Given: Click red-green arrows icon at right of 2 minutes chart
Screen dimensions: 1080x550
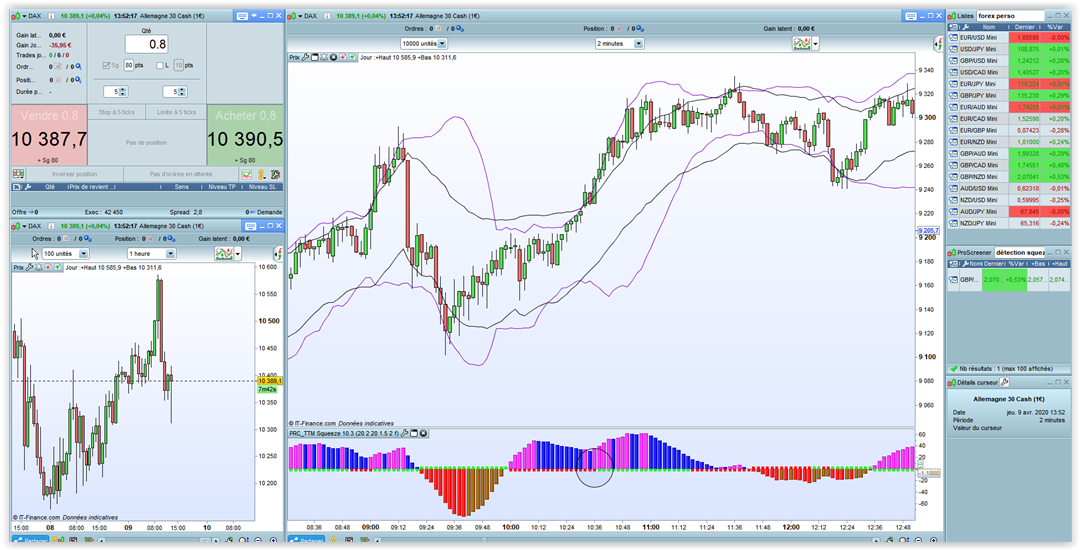Looking at the screenshot, I should click(x=937, y=44).
